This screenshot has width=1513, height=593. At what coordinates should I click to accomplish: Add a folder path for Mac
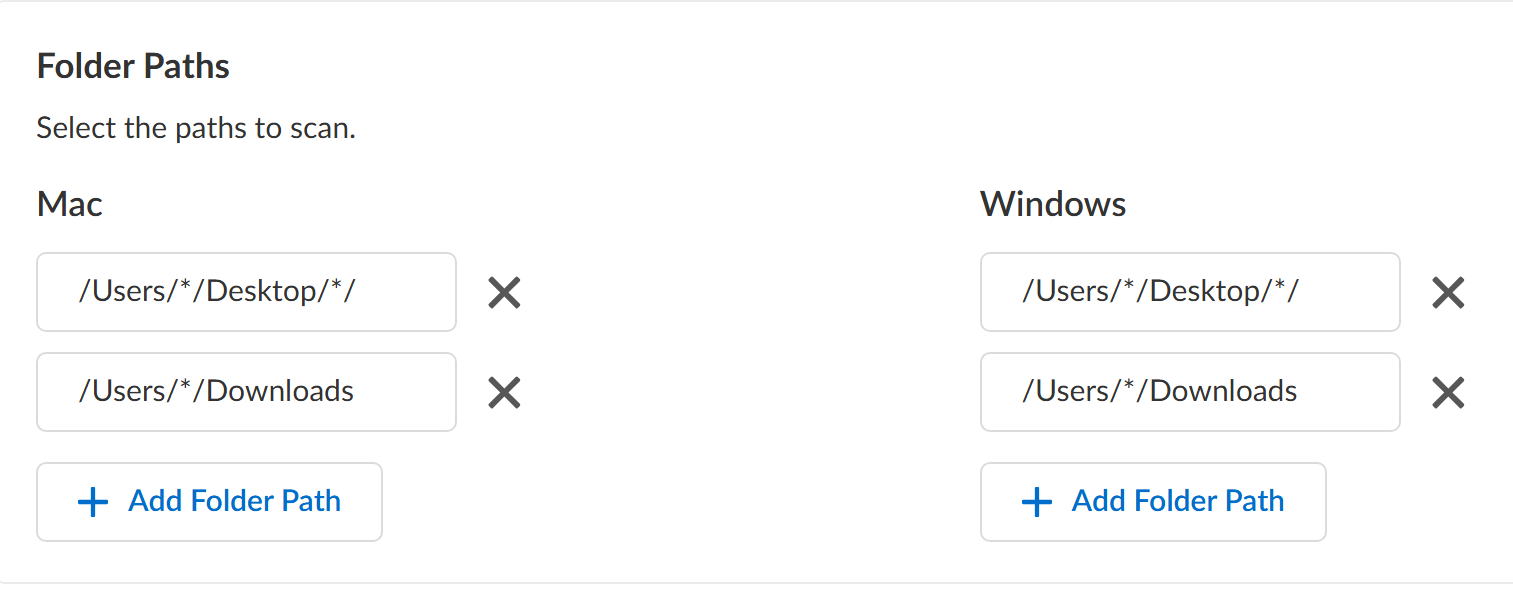[x=209, y=502]
